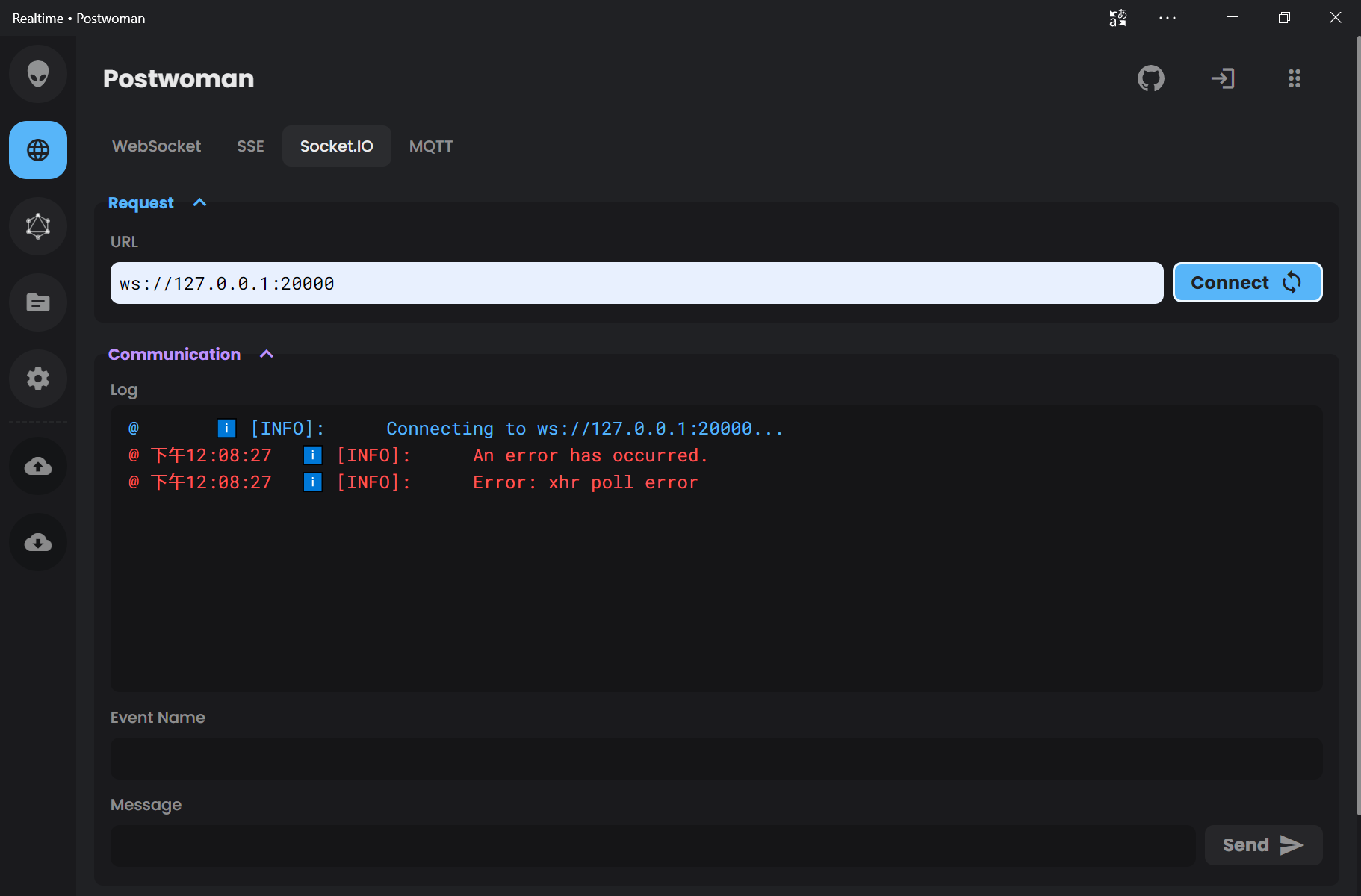Click the vertical page scrollbar

click(1358, 426)
